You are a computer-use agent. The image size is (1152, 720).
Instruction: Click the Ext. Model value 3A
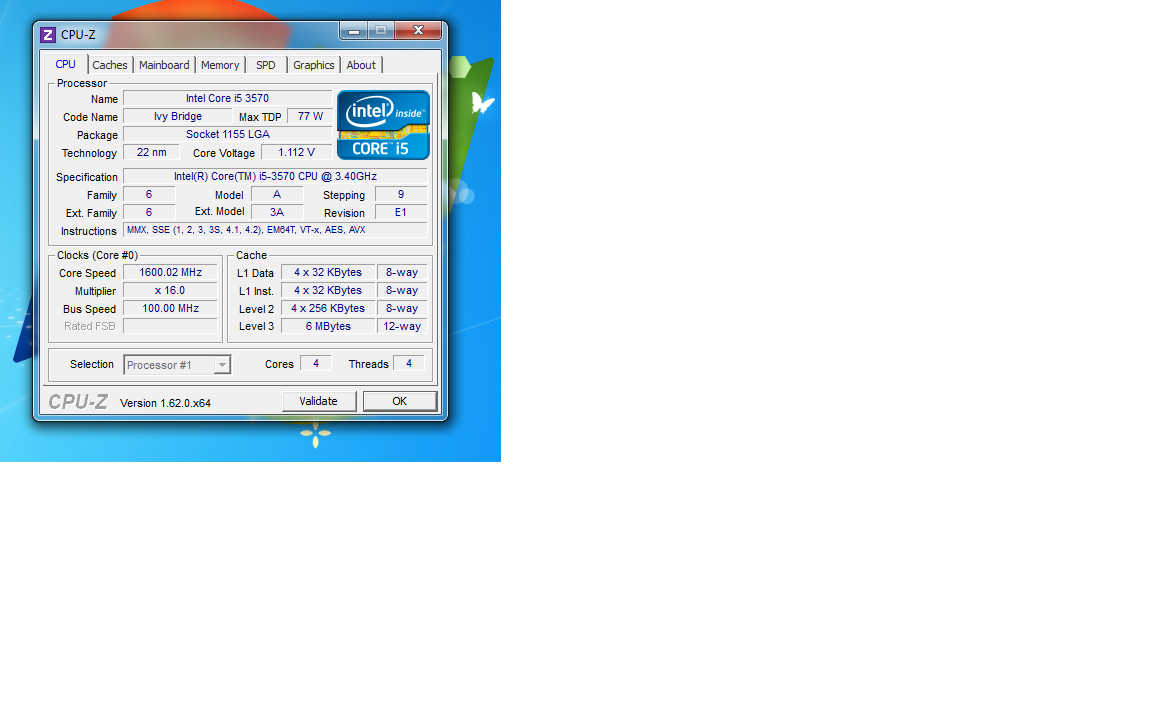pyautogui.click(x=277, y=212)
